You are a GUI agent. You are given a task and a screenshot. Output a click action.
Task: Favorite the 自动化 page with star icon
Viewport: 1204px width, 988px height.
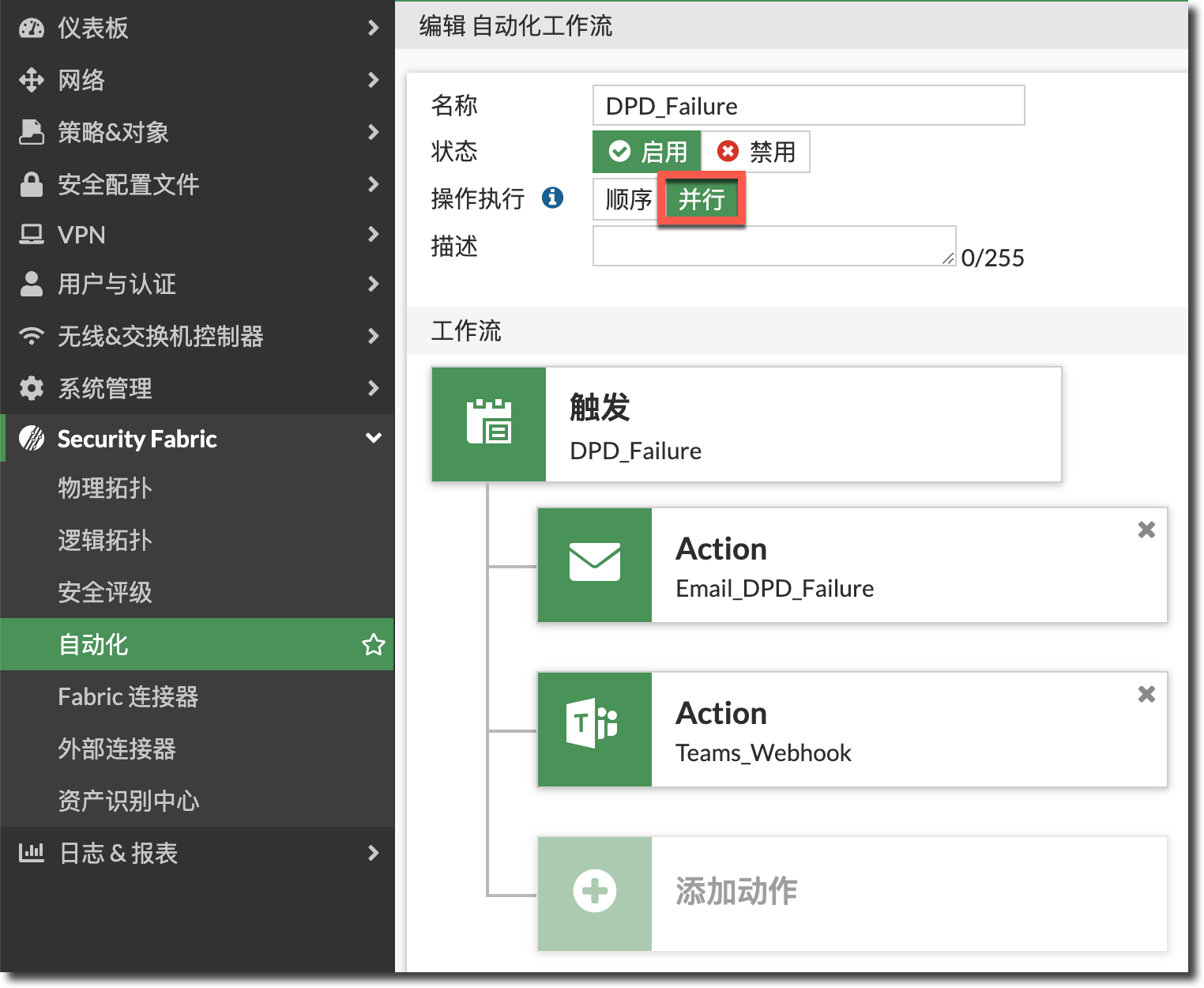pyautogui.click(x=373, y=645)
